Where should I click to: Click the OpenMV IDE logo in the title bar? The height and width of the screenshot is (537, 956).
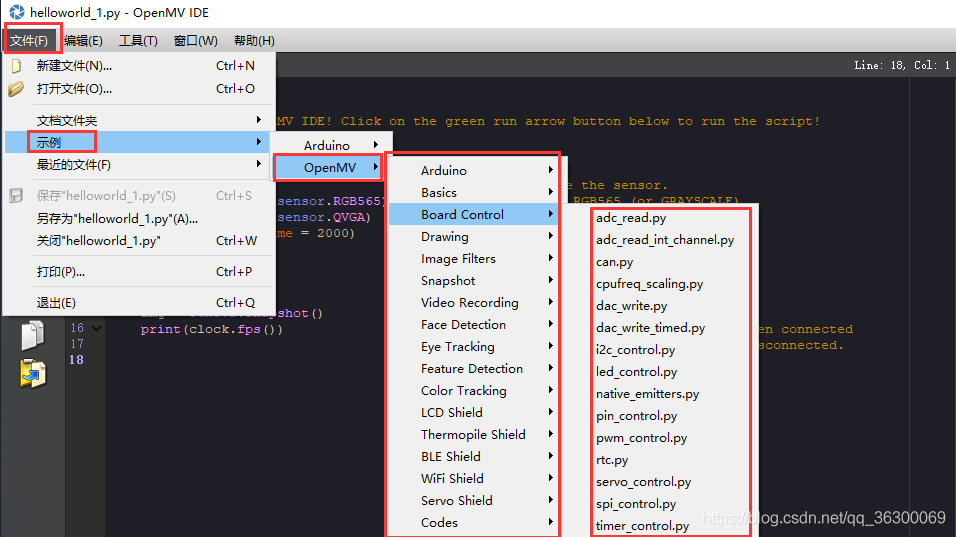16,12
